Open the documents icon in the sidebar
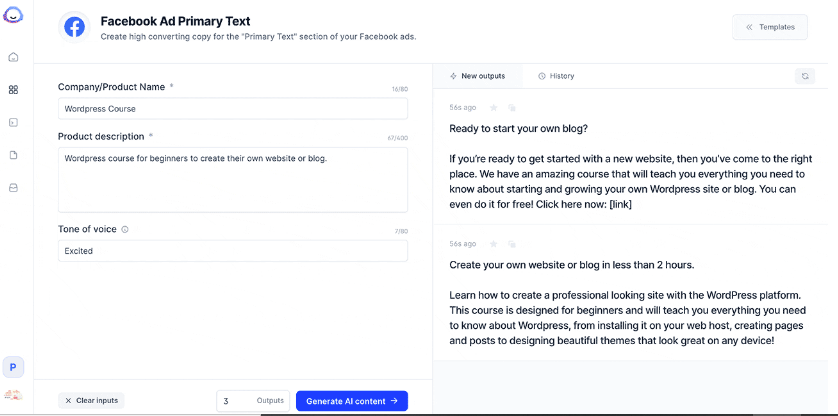Screen dimensions: 838x416 (13, 155)
